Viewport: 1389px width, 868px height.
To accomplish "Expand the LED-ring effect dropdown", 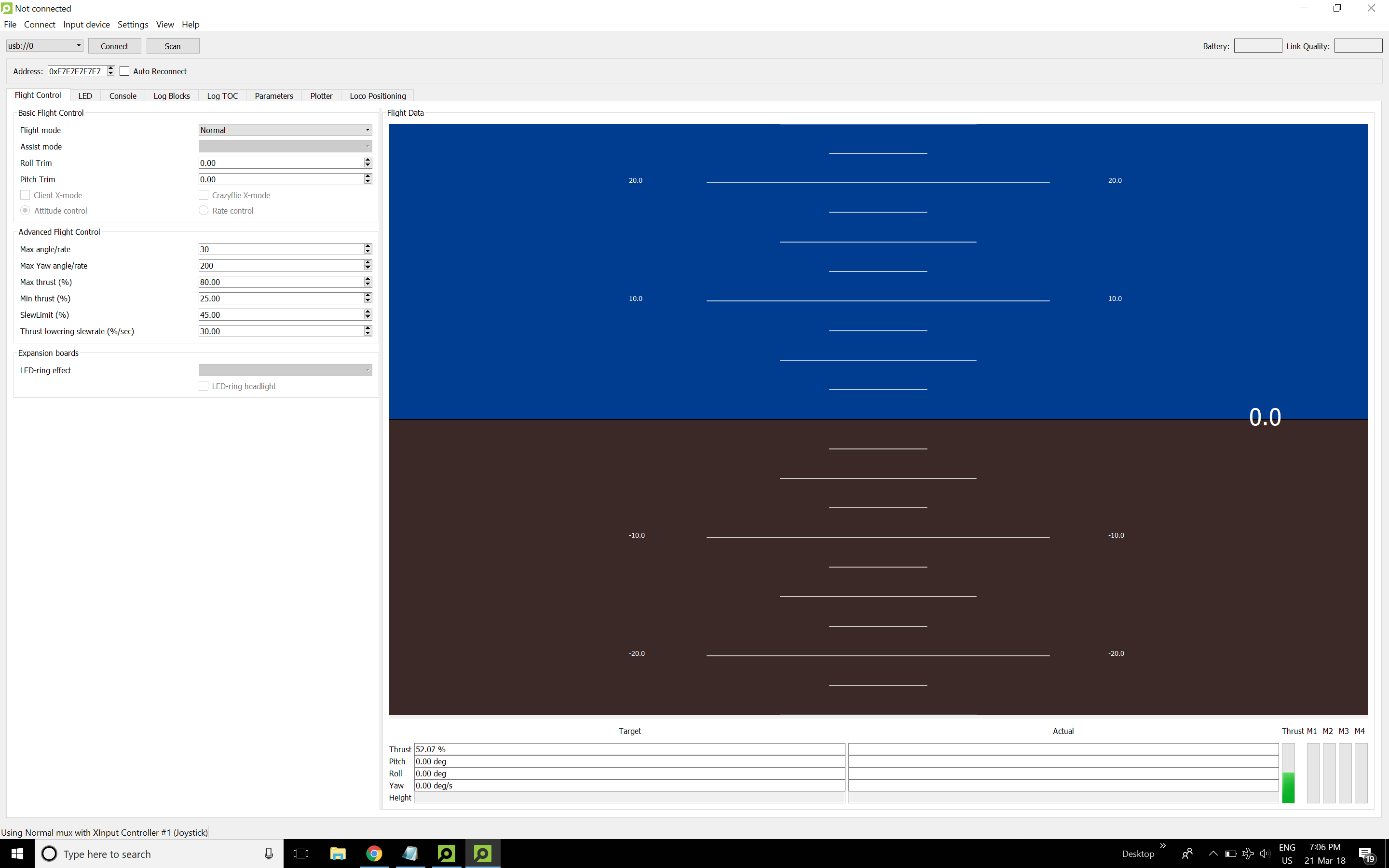I will point(285,370).
